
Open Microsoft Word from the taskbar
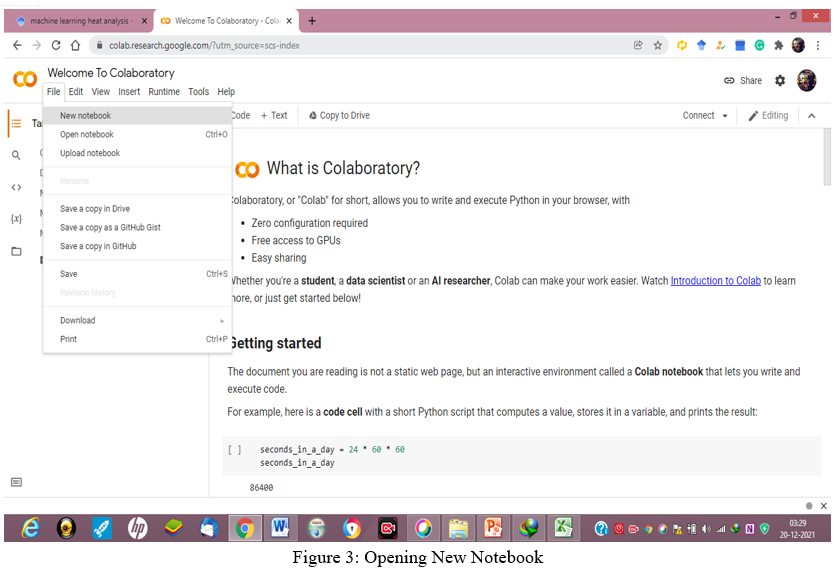pyautogui.click(x=280, y=528)
